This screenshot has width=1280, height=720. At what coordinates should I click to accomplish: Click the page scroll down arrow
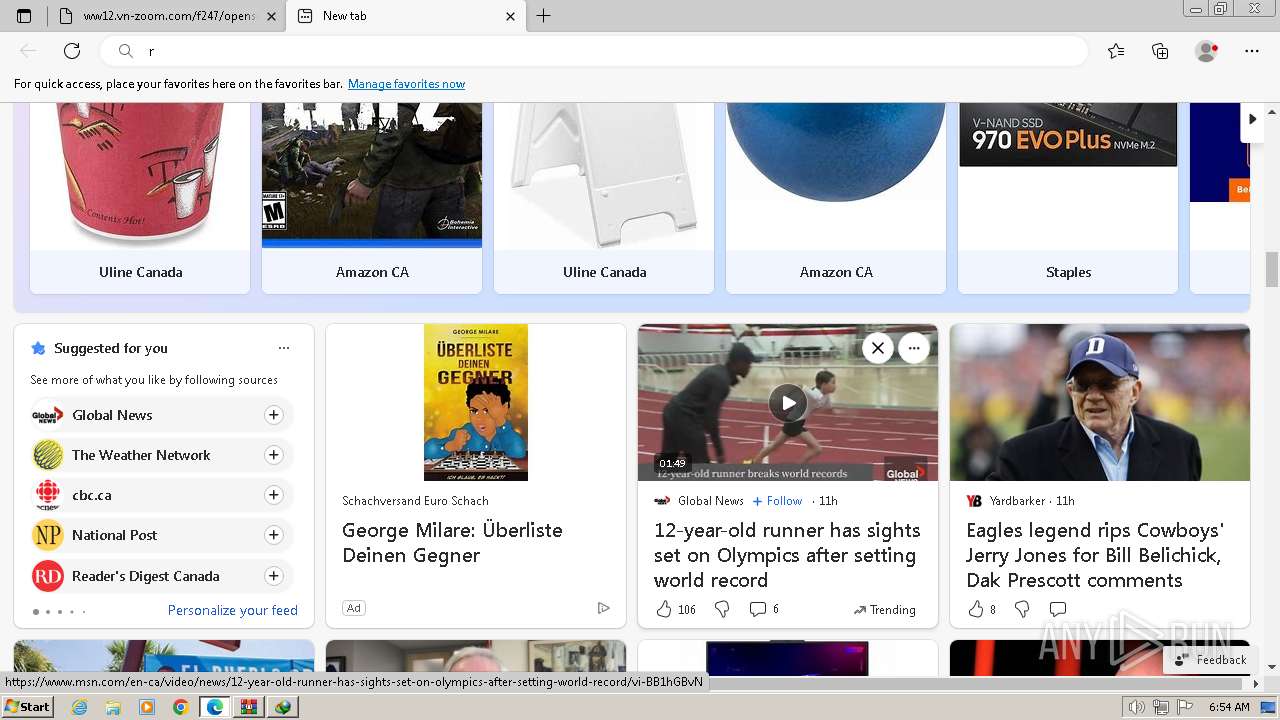point(1272,667)
